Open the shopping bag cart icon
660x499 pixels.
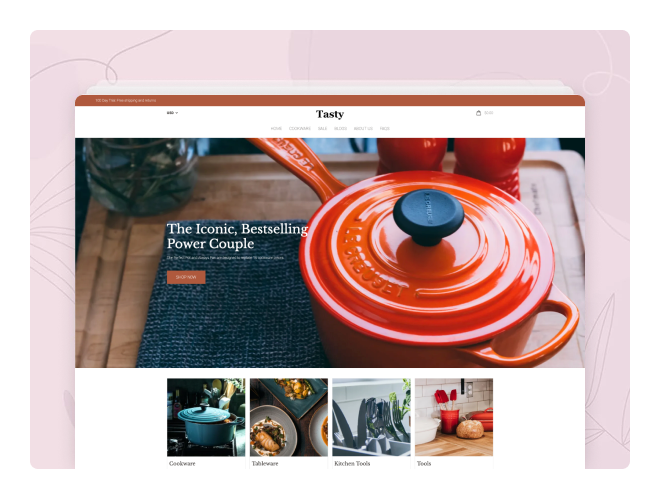[478, 113]
